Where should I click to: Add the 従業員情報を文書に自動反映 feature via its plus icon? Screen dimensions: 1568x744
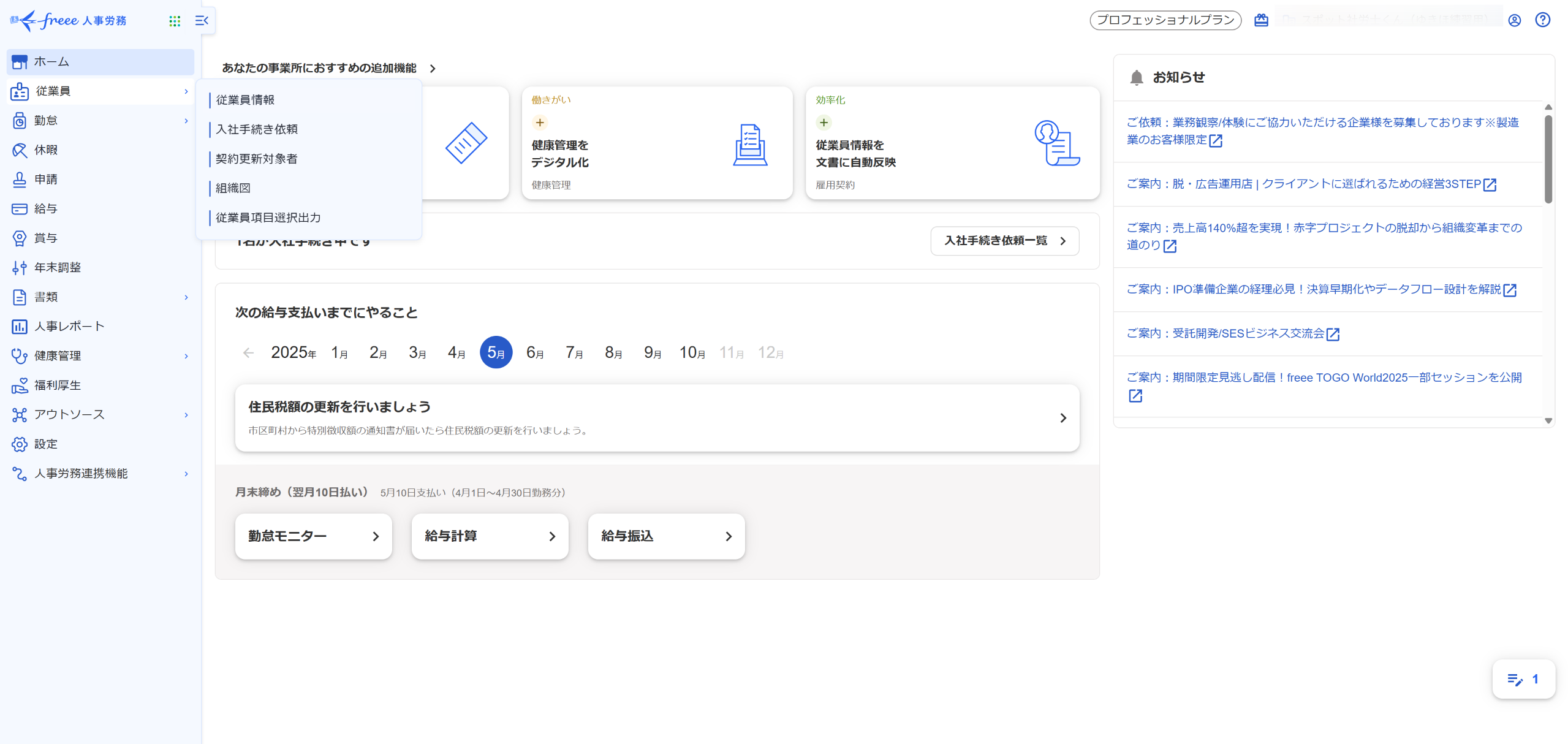pyautogui.click(x=824, y=123)
